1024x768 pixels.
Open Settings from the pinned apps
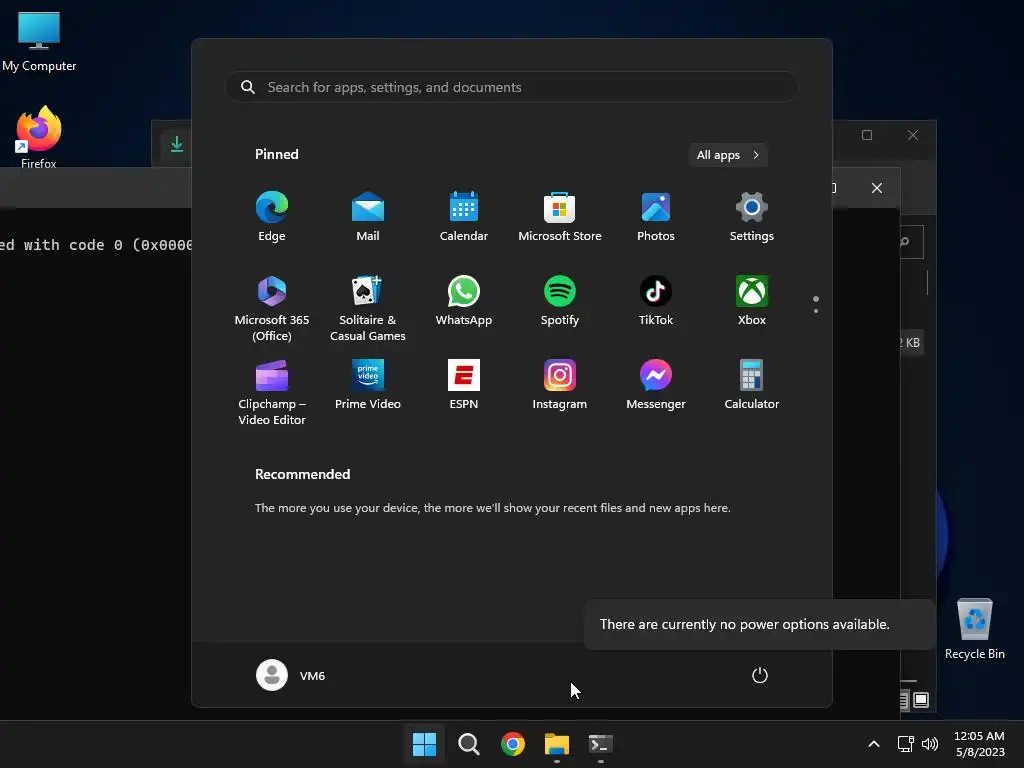tap(752, 217)
